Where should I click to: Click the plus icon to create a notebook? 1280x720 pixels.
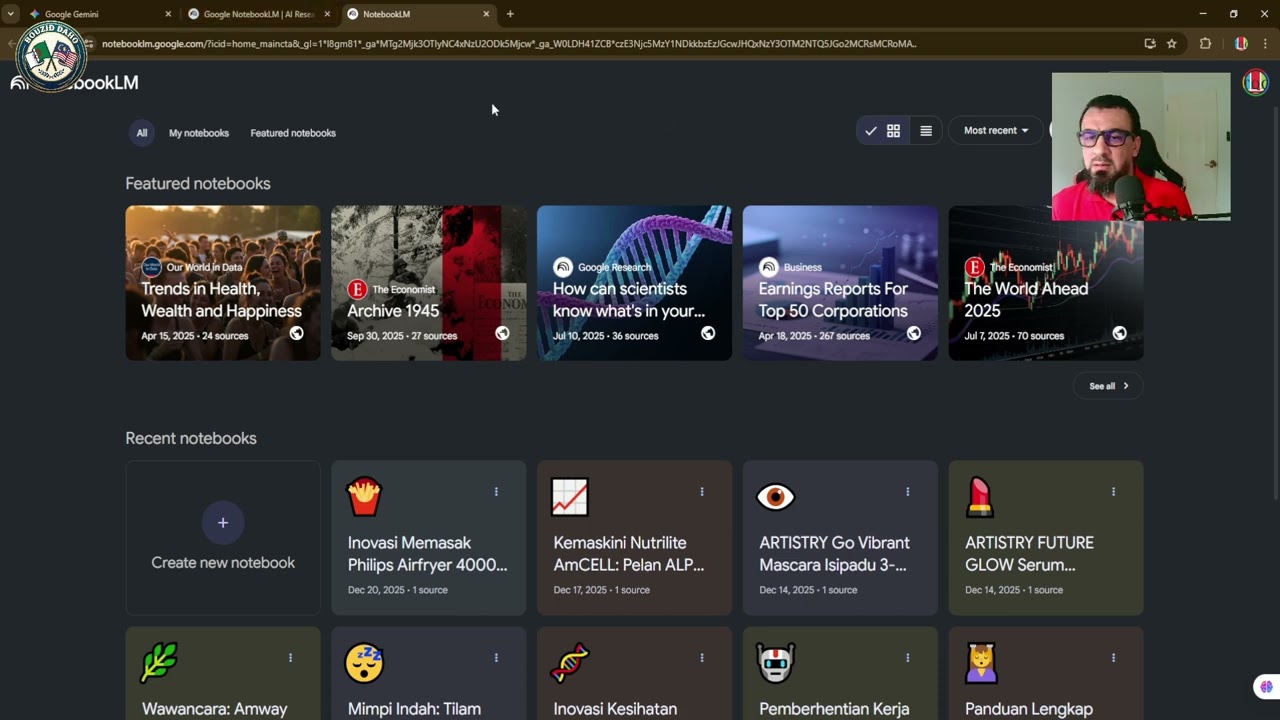point(223,522)
